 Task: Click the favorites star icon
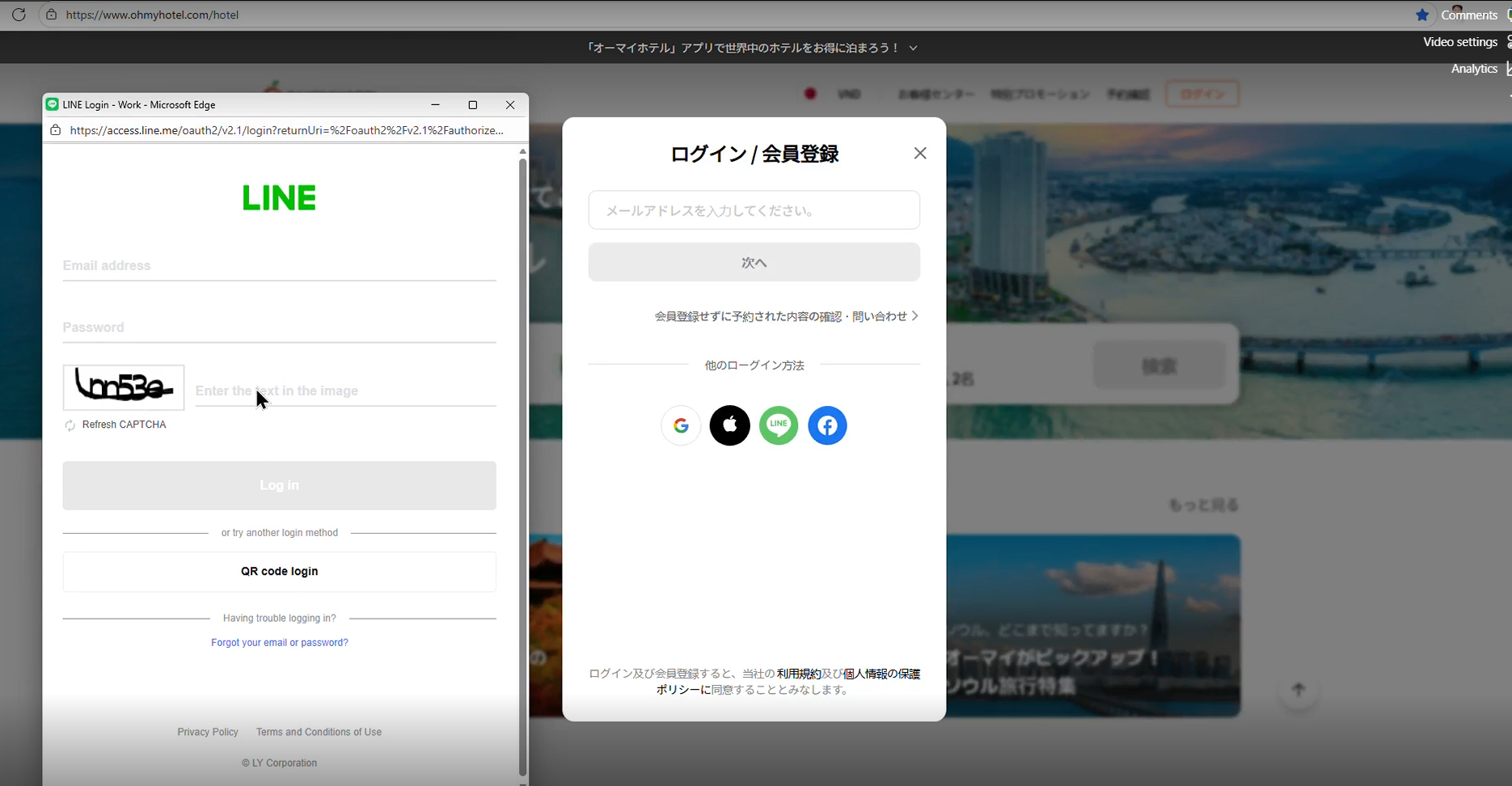click(1422, 15)
